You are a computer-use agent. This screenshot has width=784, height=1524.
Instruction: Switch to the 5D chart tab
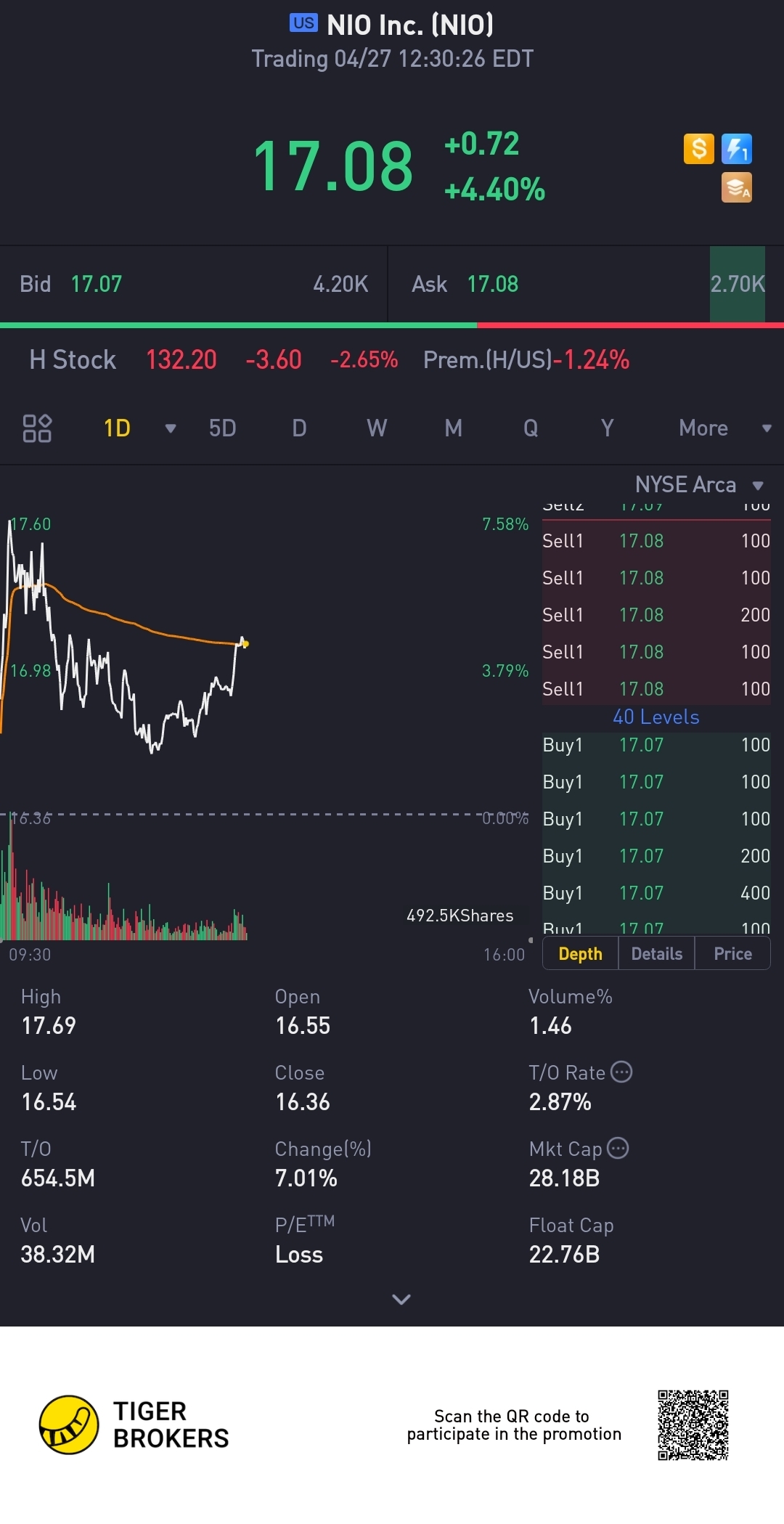click(223, 428)
